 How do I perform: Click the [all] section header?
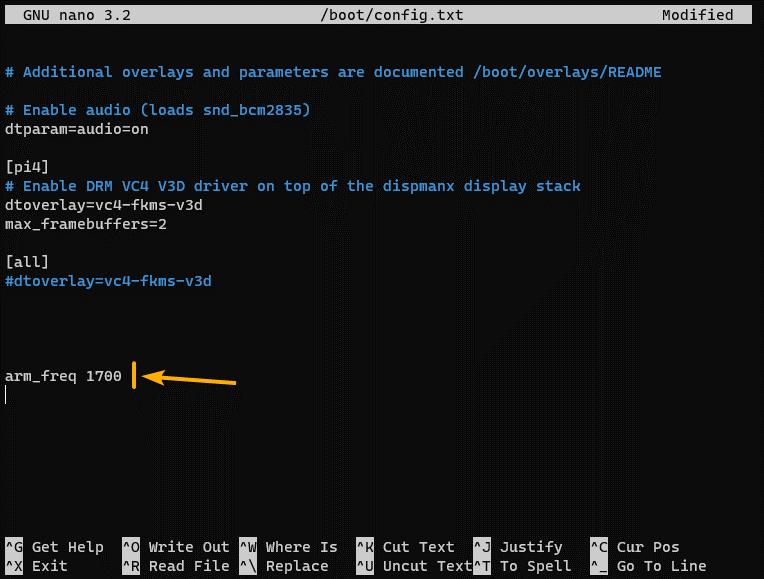click(x=26, y=262)
